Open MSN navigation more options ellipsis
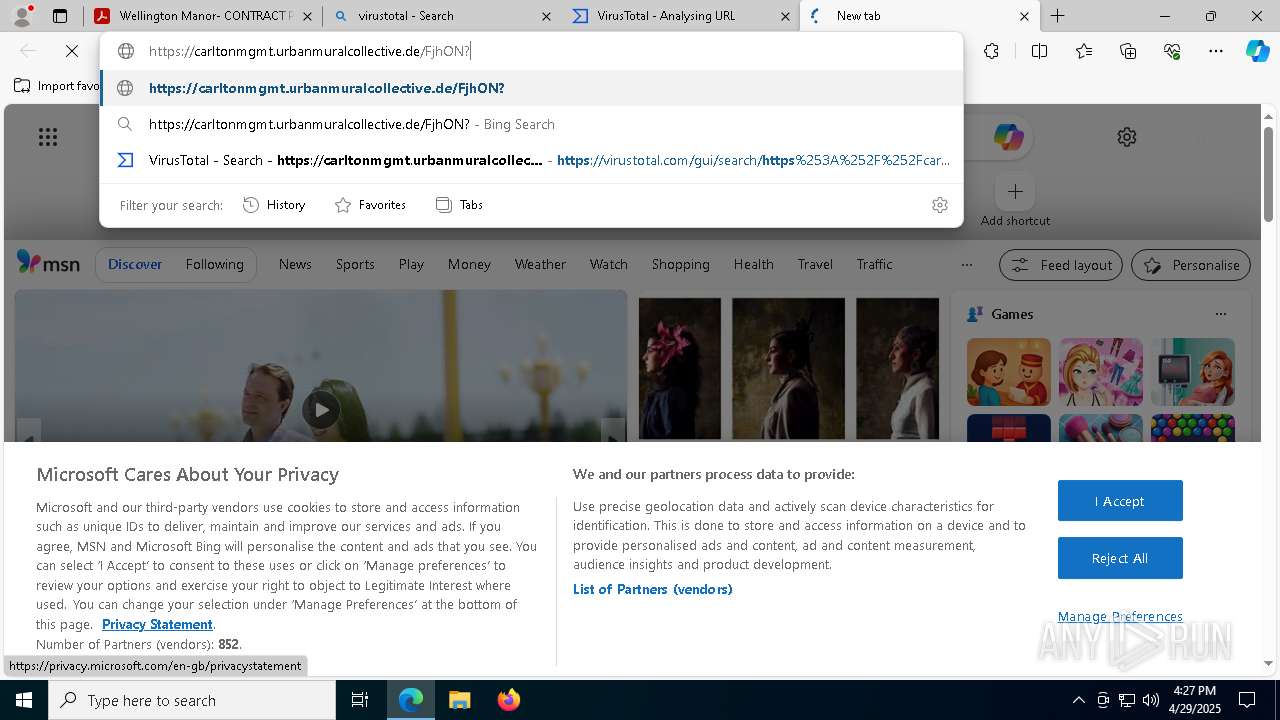Viewport: 1280px width, 720px height. 966,265
